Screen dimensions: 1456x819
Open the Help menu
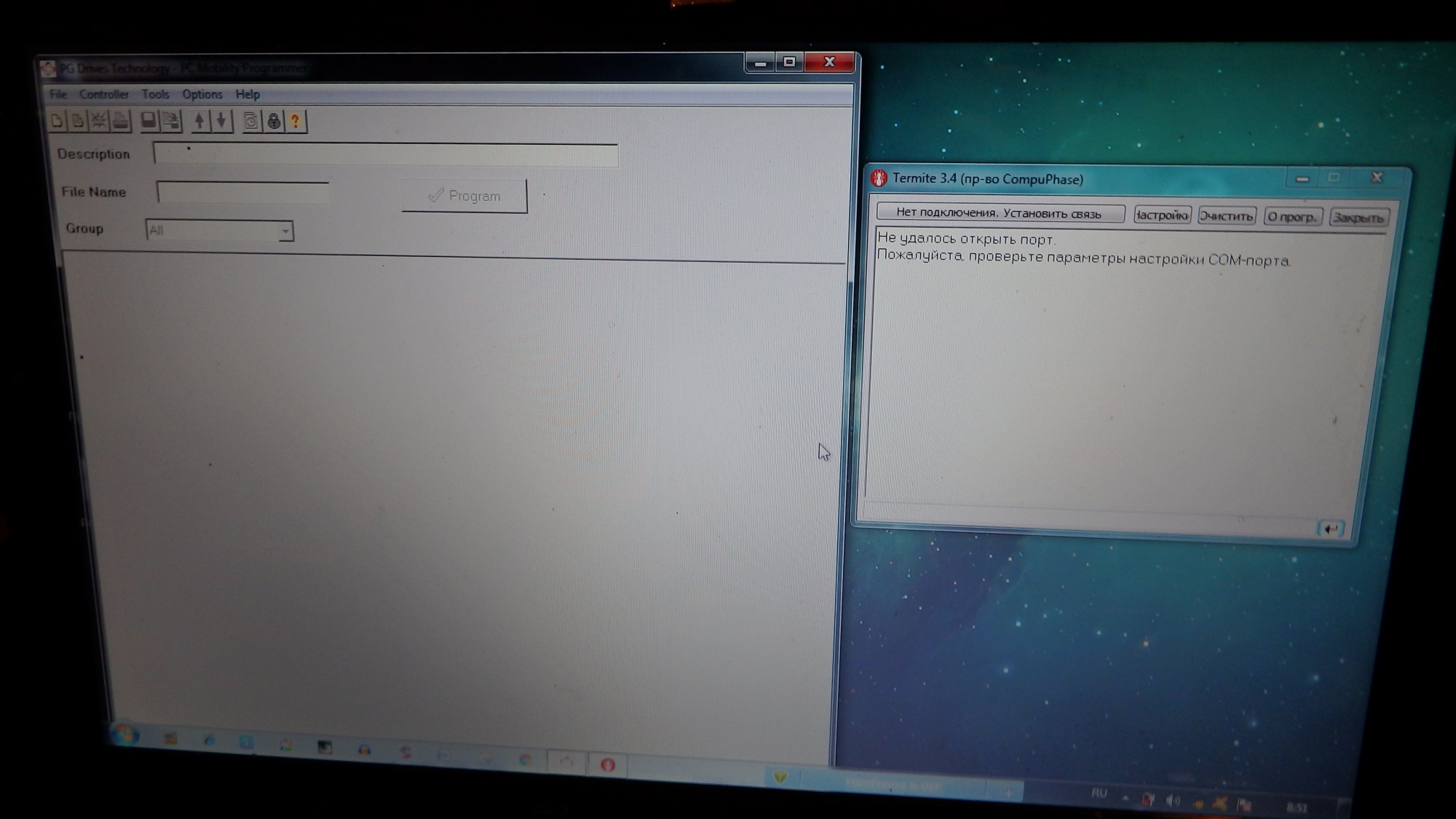[248, 94]
